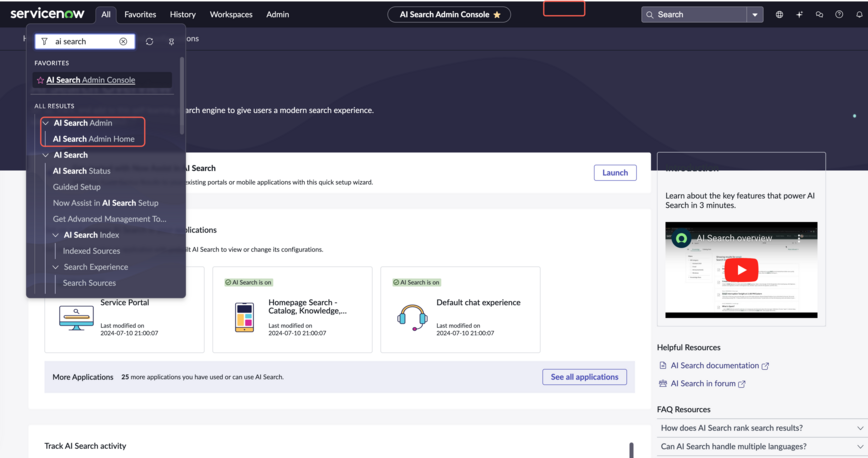Click 'AI Search is on' badge on Homepage Search
Image resolution: width=868 pixels, height=458 pixels.
[248, 282]
